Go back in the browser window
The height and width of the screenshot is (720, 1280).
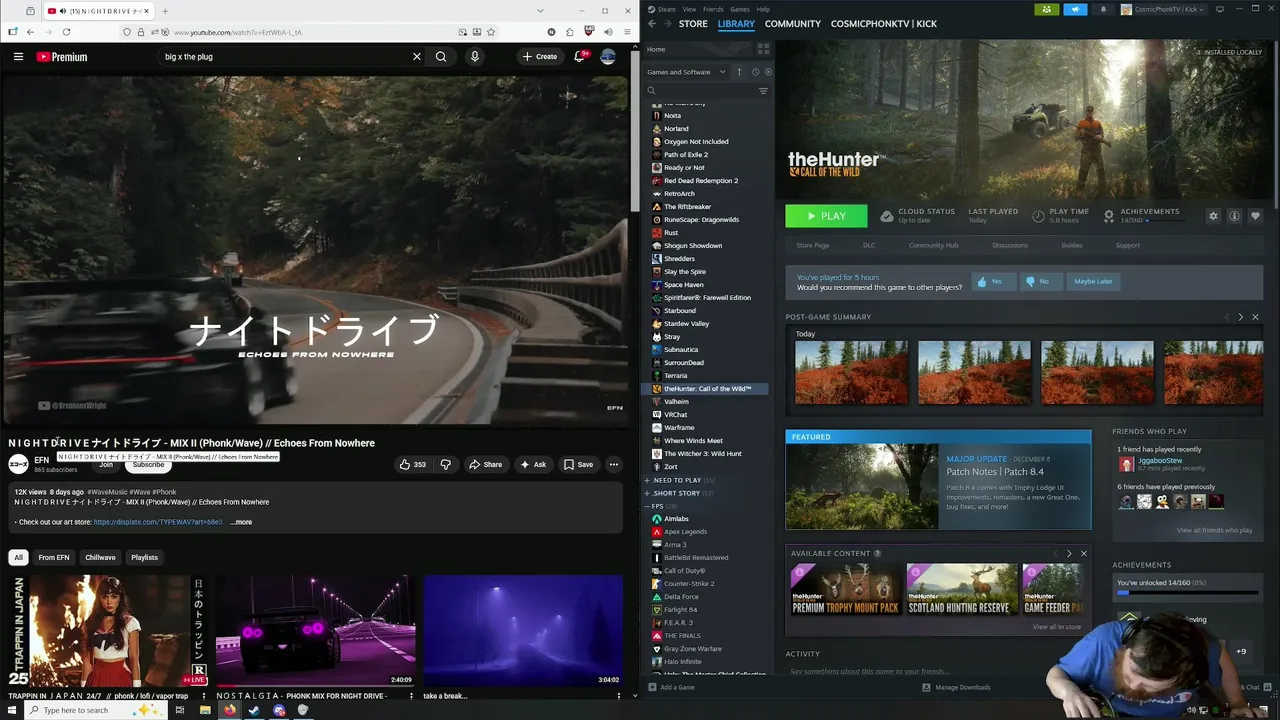(30, 32)
